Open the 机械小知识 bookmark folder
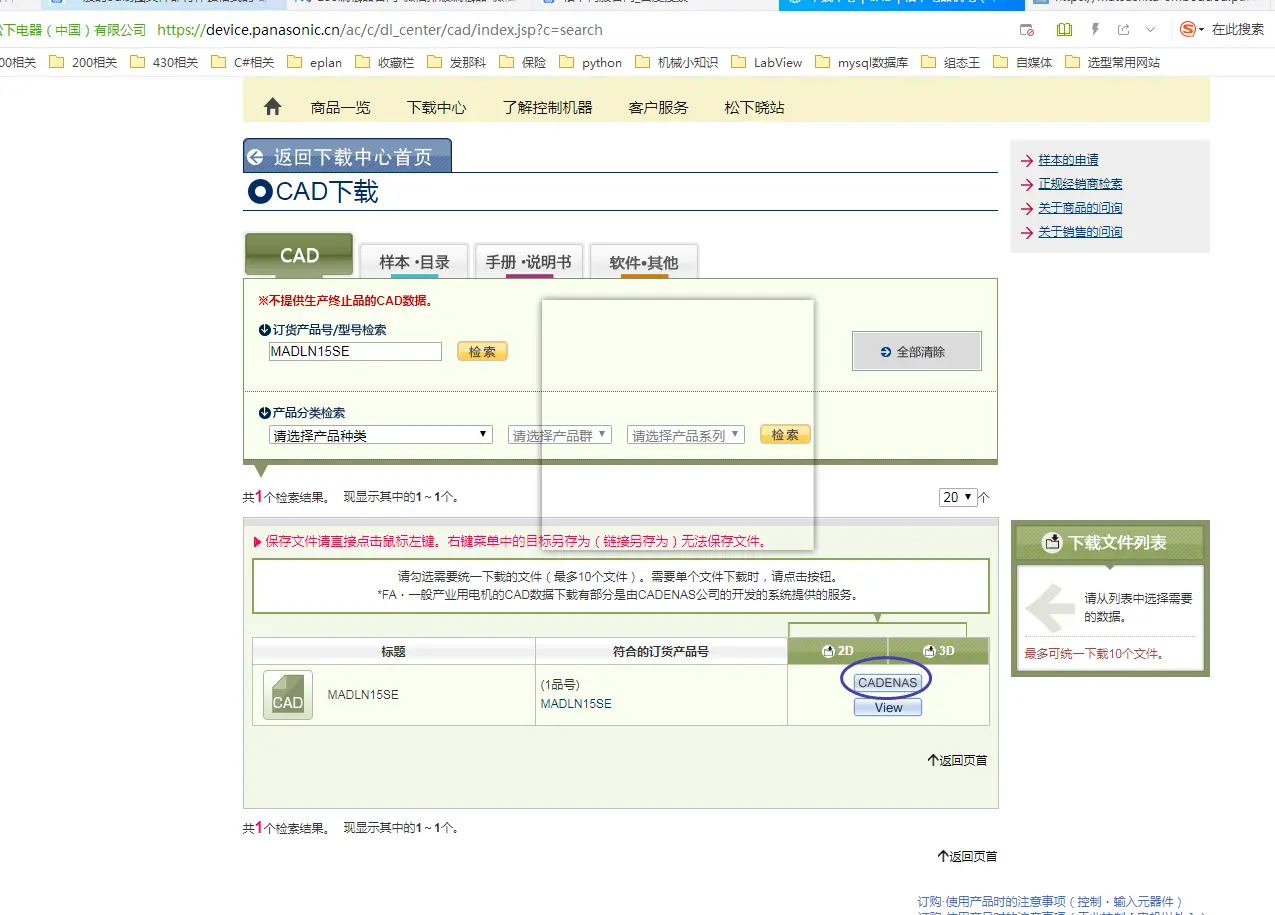Screen dimensions: 1275x915 (x=676, y=62)
